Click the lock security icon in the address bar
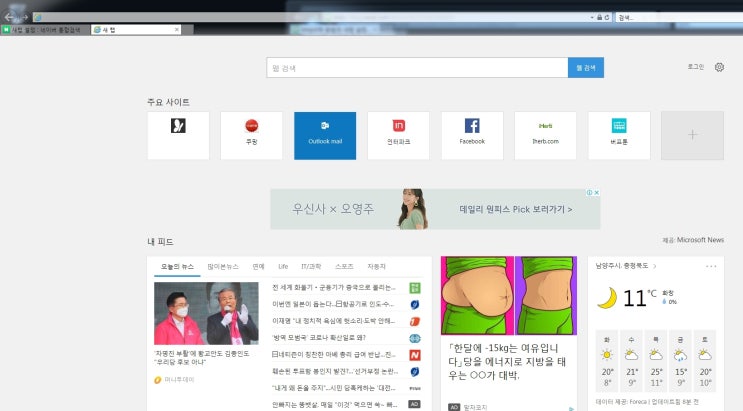This screenshot has width=743, height=411. [599, 17]
